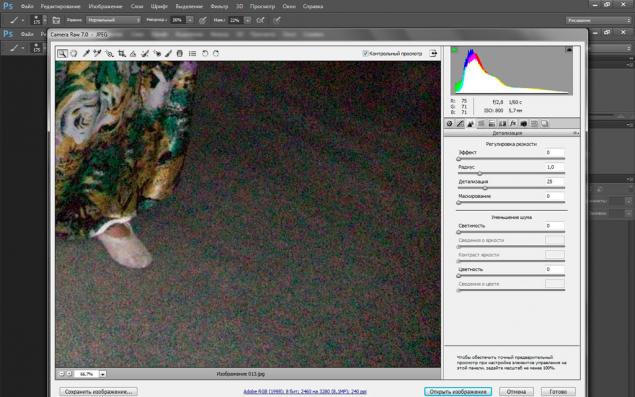
Task: Select the Hand tool in Camera Raw
Action: [74, 53]
